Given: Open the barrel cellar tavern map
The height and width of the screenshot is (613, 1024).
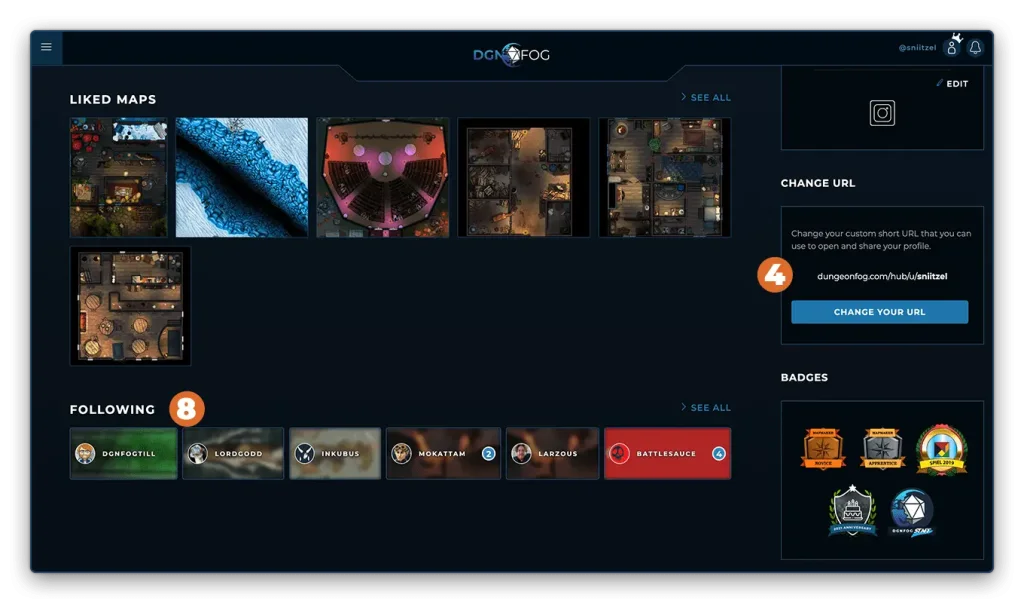Looking at the screenshot, I should click(x=130, y=306).
